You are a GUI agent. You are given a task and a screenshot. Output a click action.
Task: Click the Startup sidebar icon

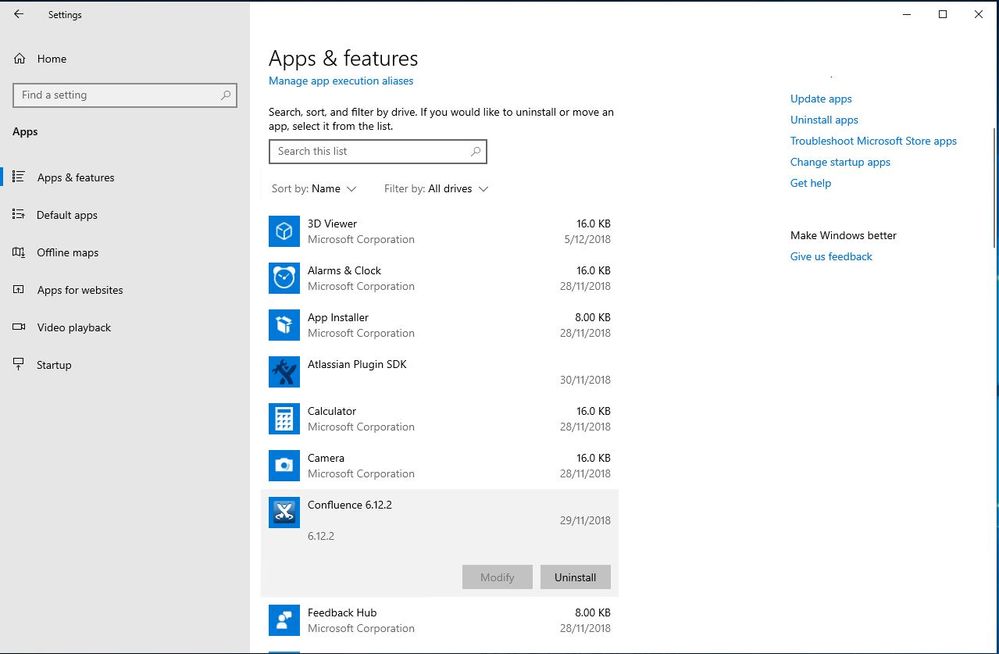coord(18,364)
